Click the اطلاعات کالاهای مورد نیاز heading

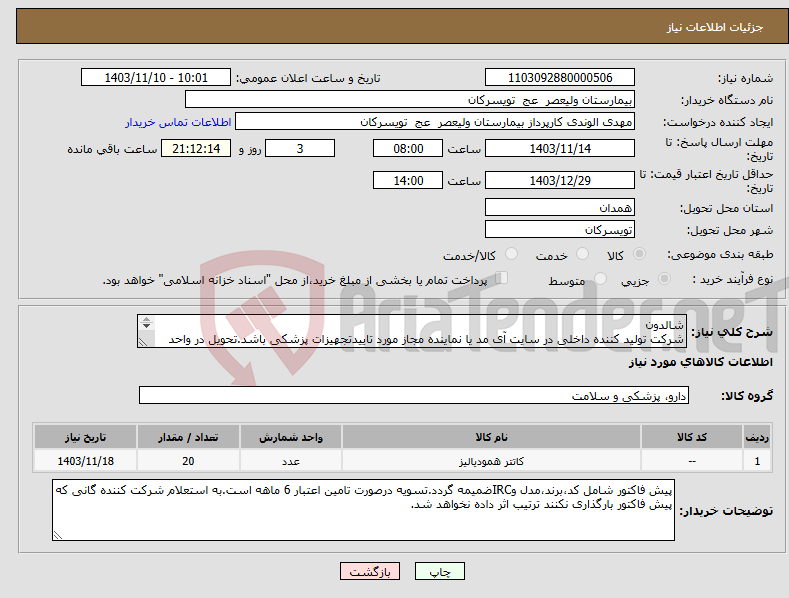(700, 362)
